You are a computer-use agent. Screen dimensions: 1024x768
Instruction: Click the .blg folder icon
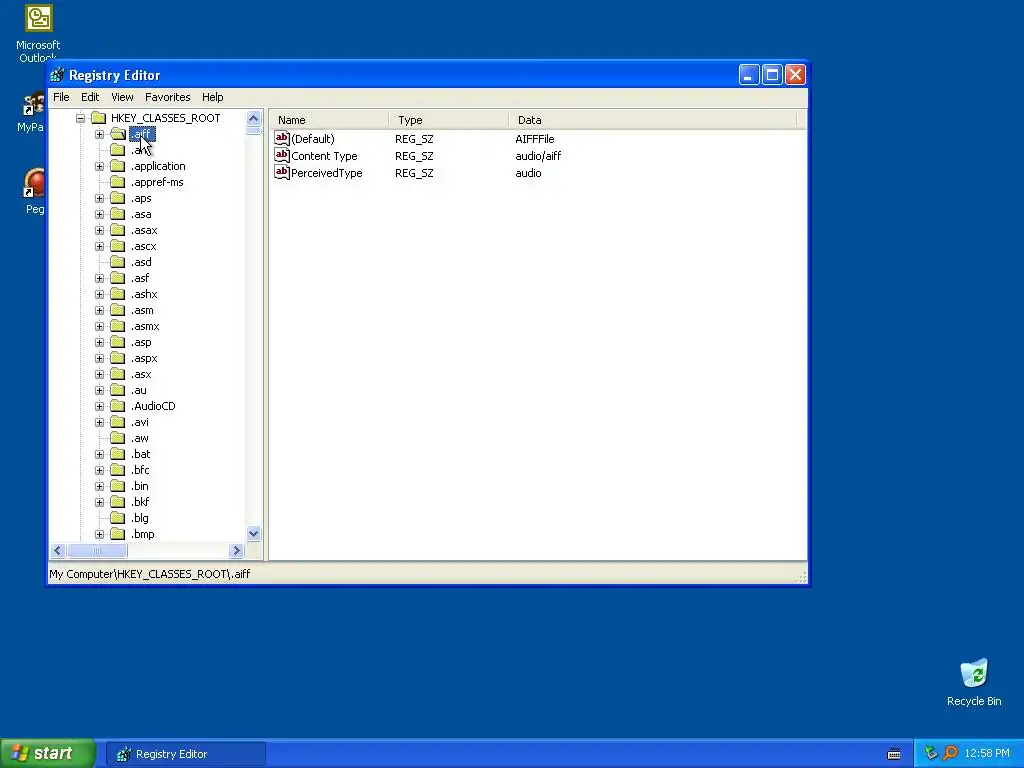[x=118, y=518]
